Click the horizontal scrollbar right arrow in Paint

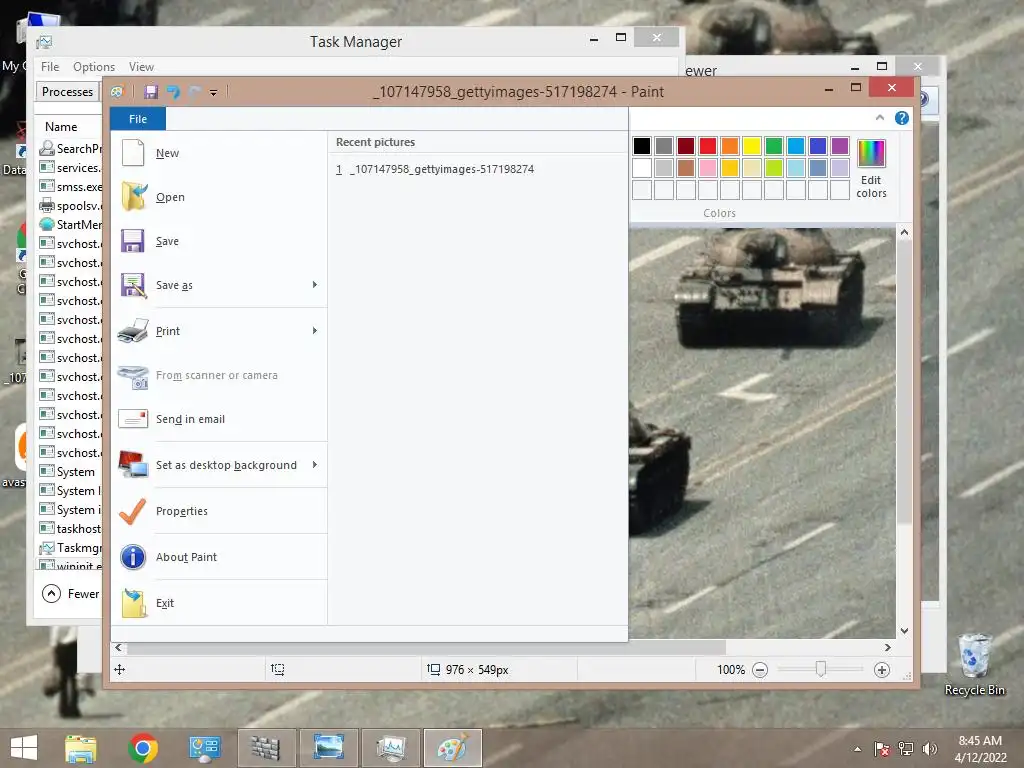pos(888,648)
